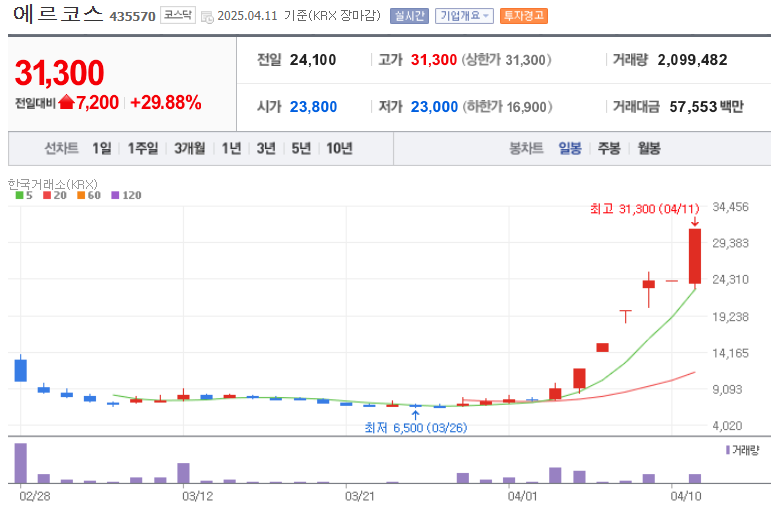Select the 1일 line chart tab

[102, 148]
